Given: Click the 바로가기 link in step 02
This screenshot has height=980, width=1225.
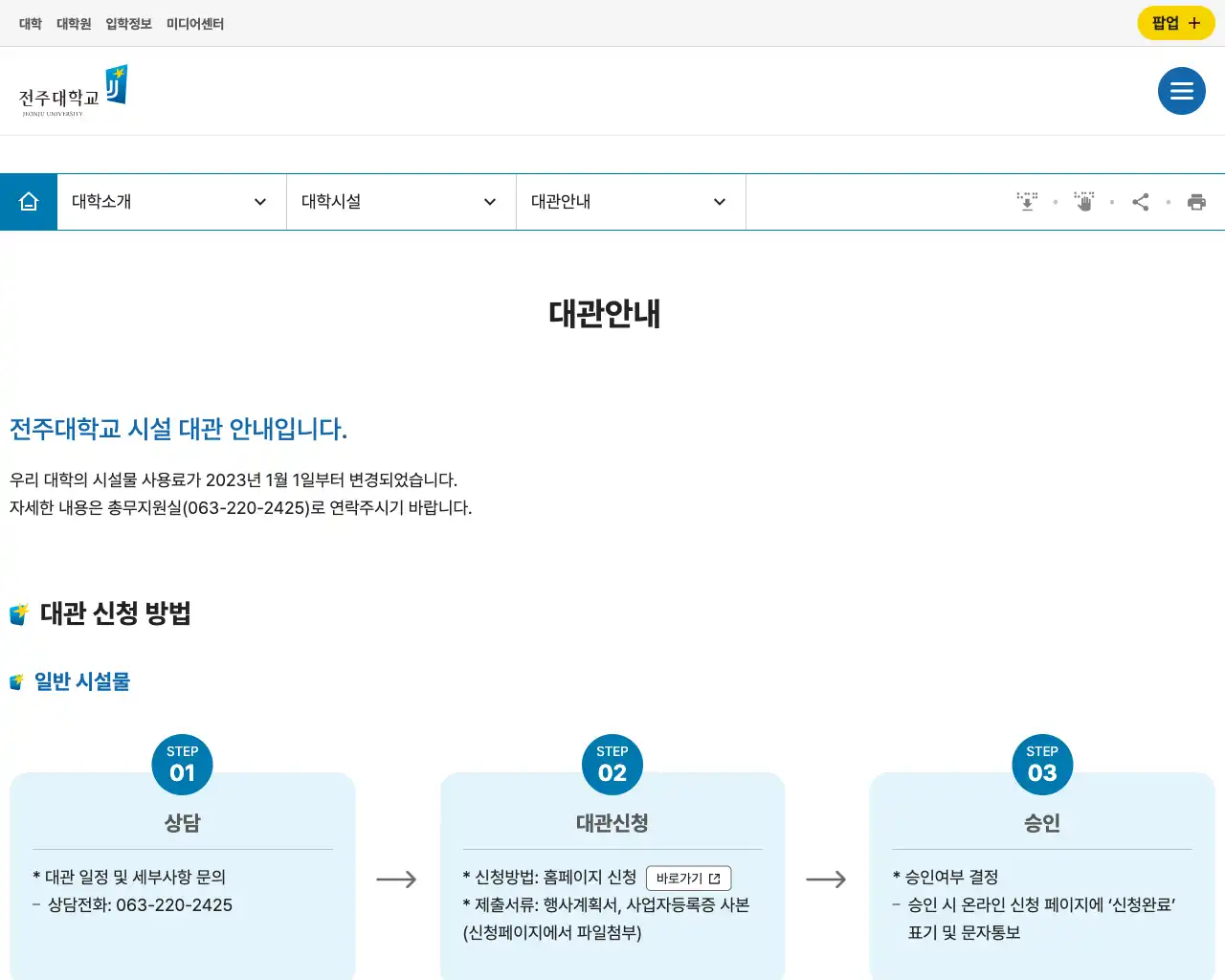Looking at the screenshot, I should [689, 879].
